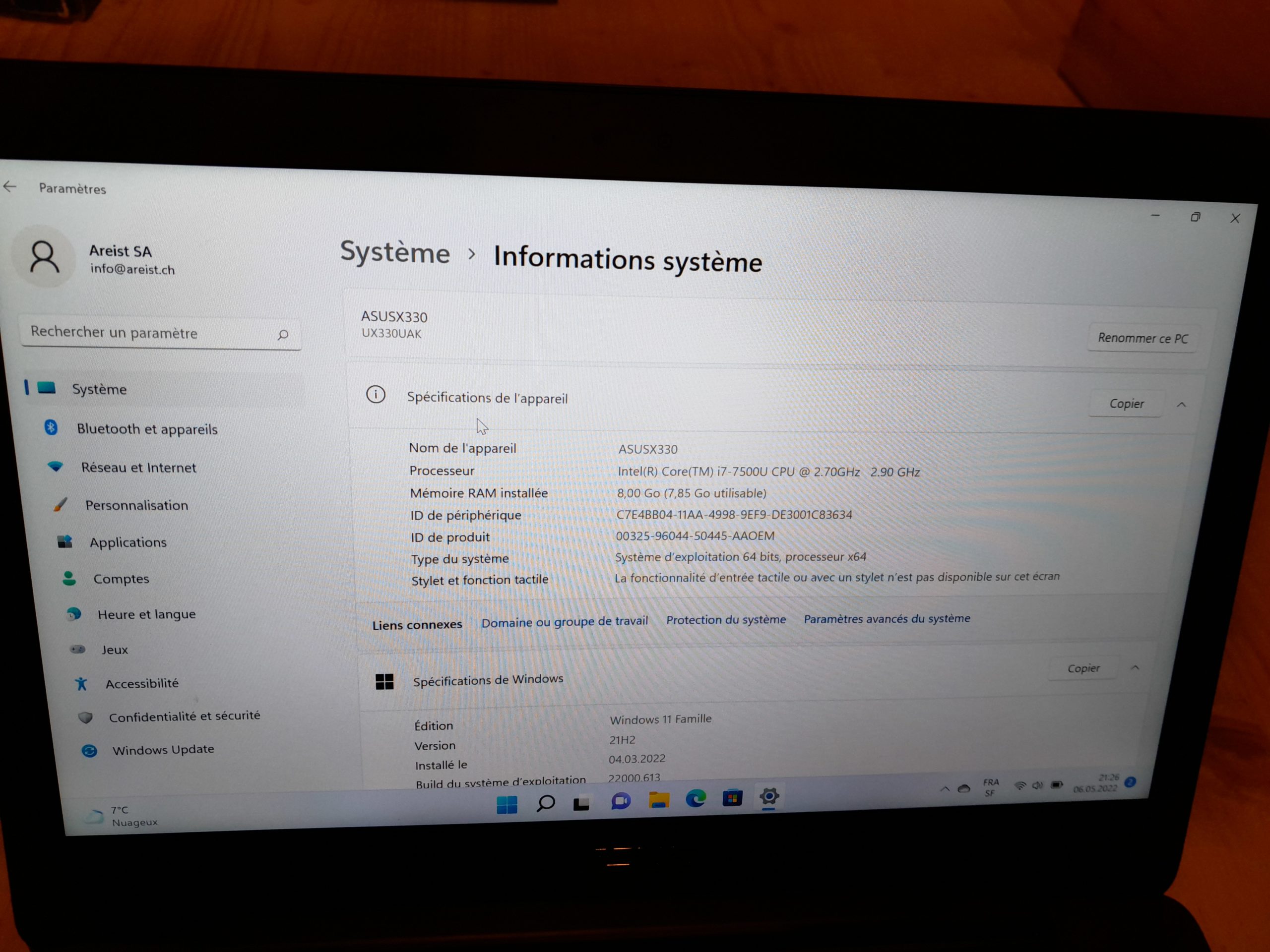Go back using the Paramètres back arrow
This screenshot has height=952, width=1270.
10,186
